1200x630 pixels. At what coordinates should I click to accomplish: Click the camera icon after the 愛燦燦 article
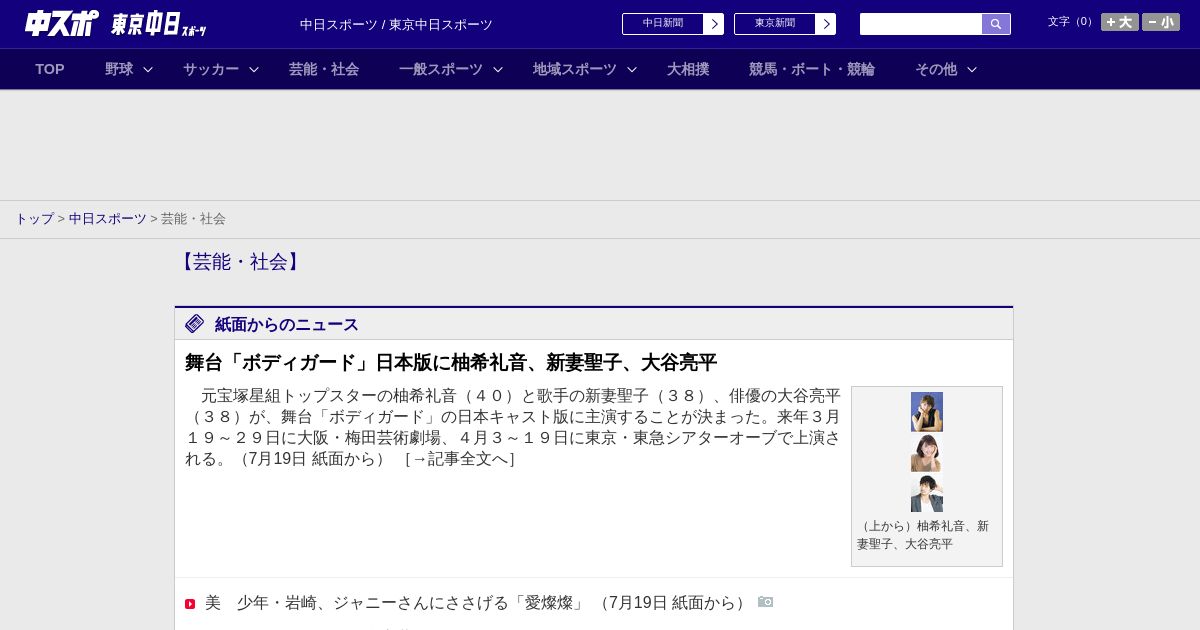point(766,602)
